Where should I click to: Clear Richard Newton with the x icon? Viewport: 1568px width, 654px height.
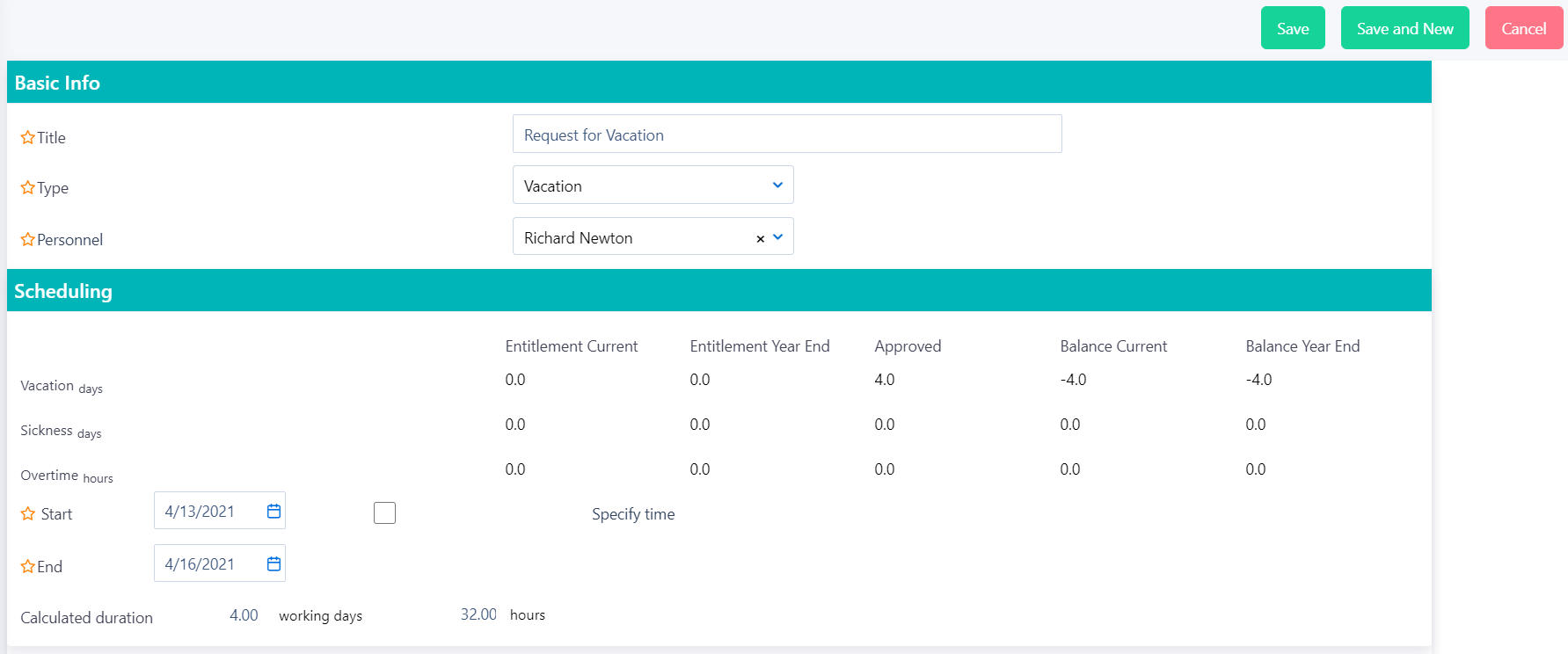coord(760,238)
